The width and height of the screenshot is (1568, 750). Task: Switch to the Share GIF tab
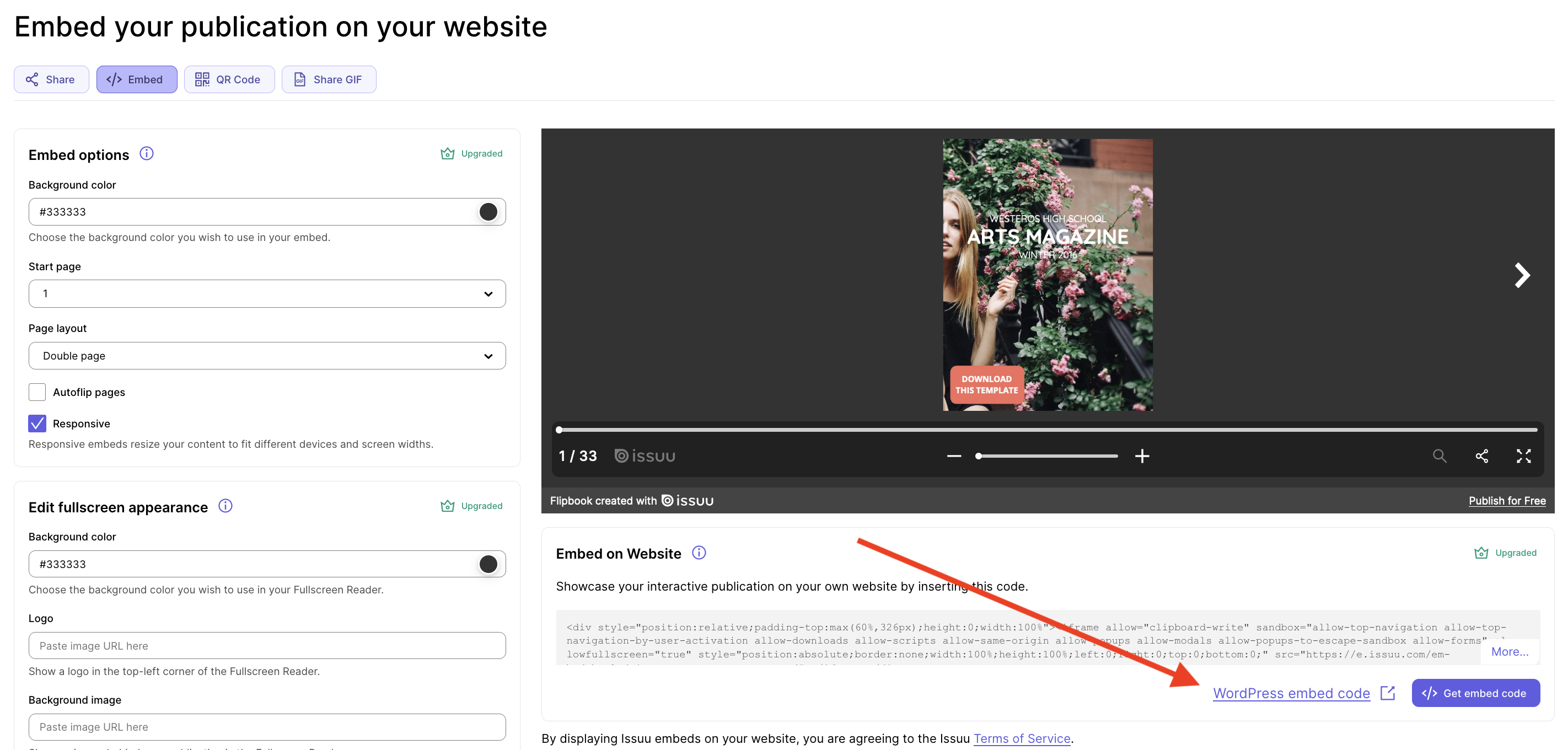point(329,79)
